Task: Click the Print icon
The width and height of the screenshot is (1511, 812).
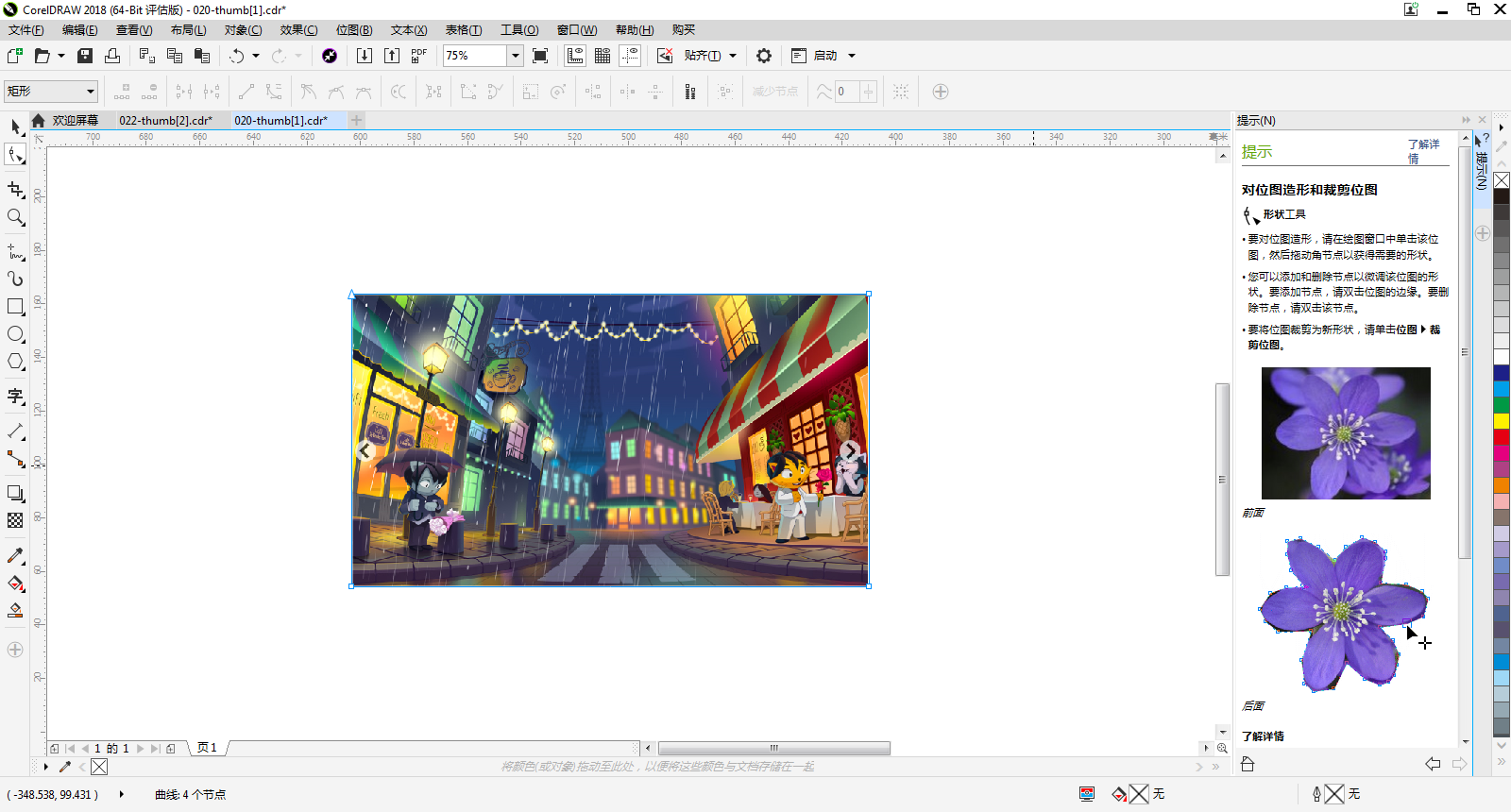Action: click(x=112, y=56)
